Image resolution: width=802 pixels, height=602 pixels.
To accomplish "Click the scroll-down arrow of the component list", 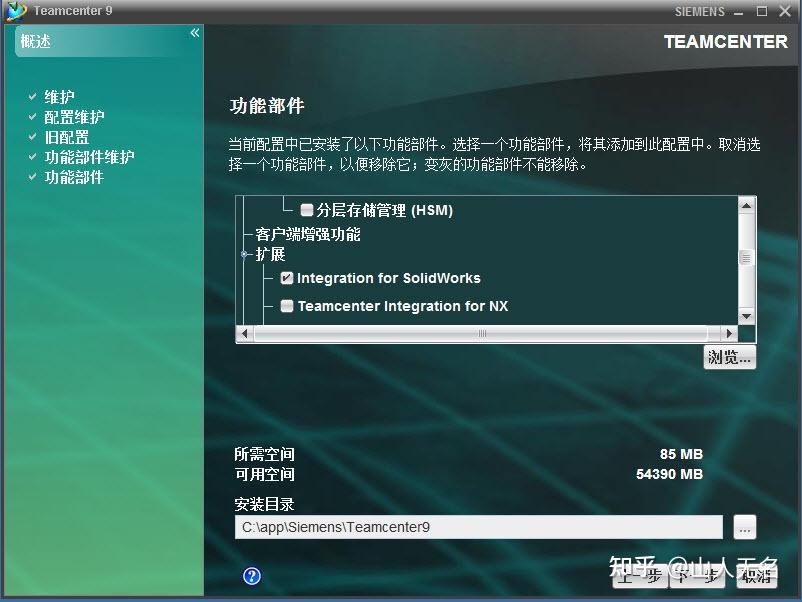I will pyautogui.click(x=745, y=317).
